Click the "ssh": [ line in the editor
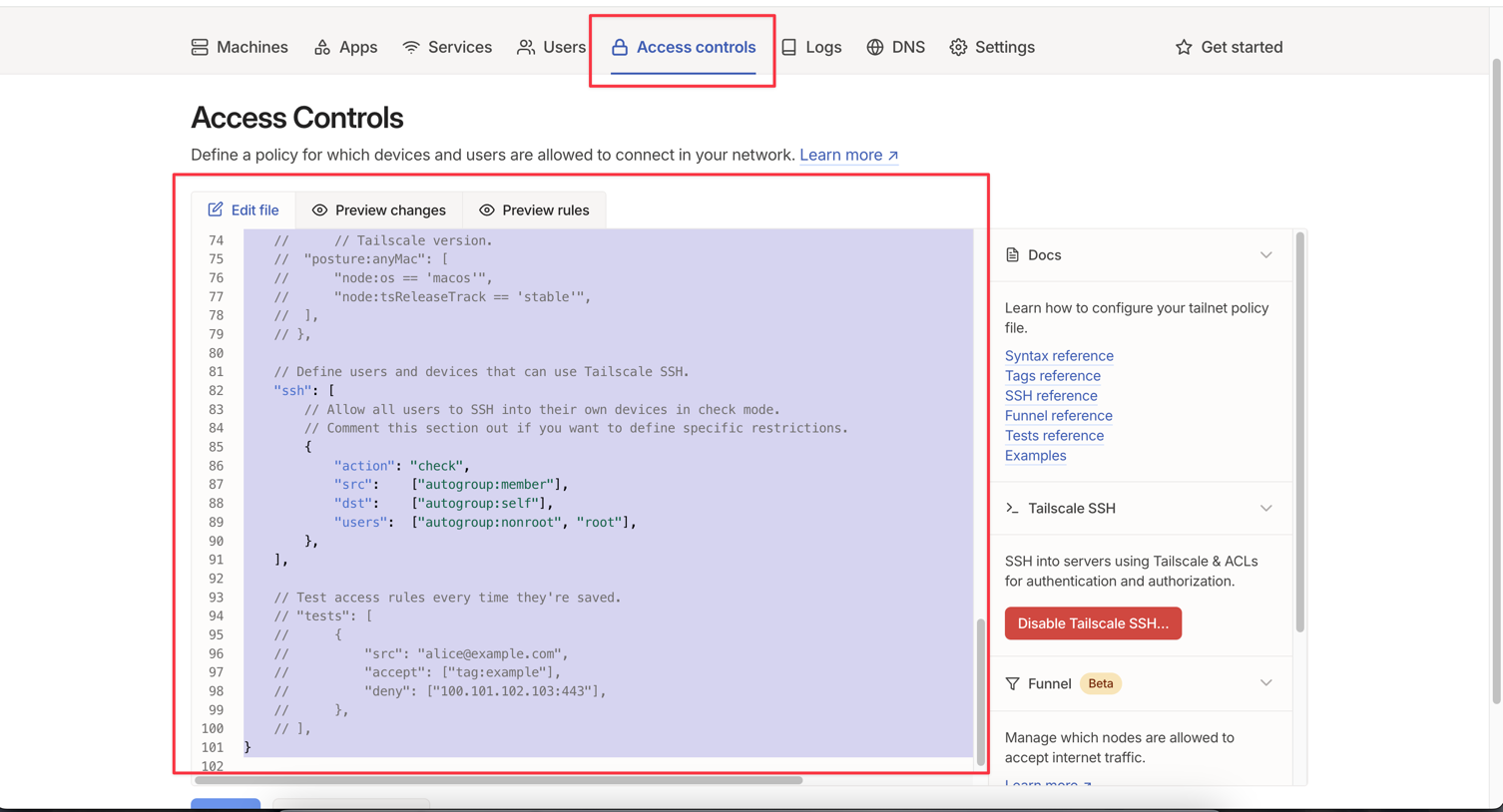Image resolution: width=1503 pixels, height=812 pixels. pyautogui.click(x=304, y=391)
